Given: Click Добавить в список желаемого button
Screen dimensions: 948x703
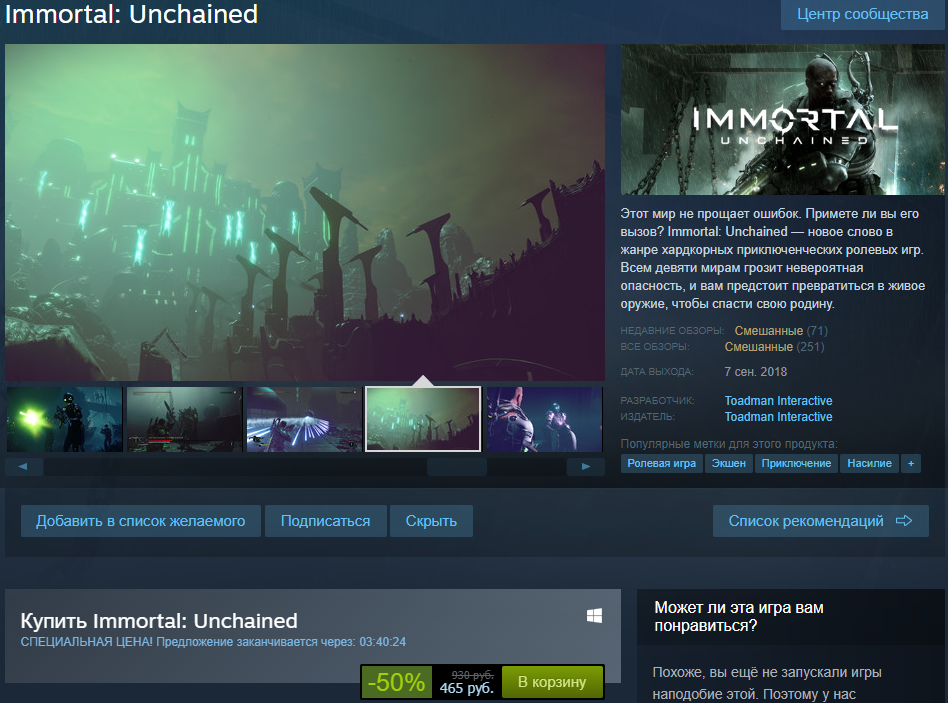Looking at the screenshot, I should tap(141, 521).
